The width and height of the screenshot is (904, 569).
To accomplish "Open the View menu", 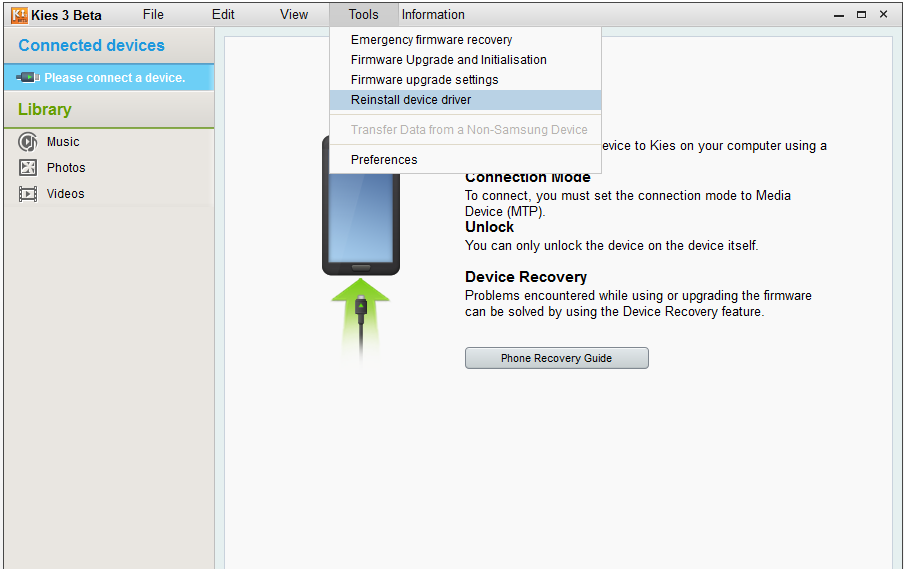I will (294, 14).
